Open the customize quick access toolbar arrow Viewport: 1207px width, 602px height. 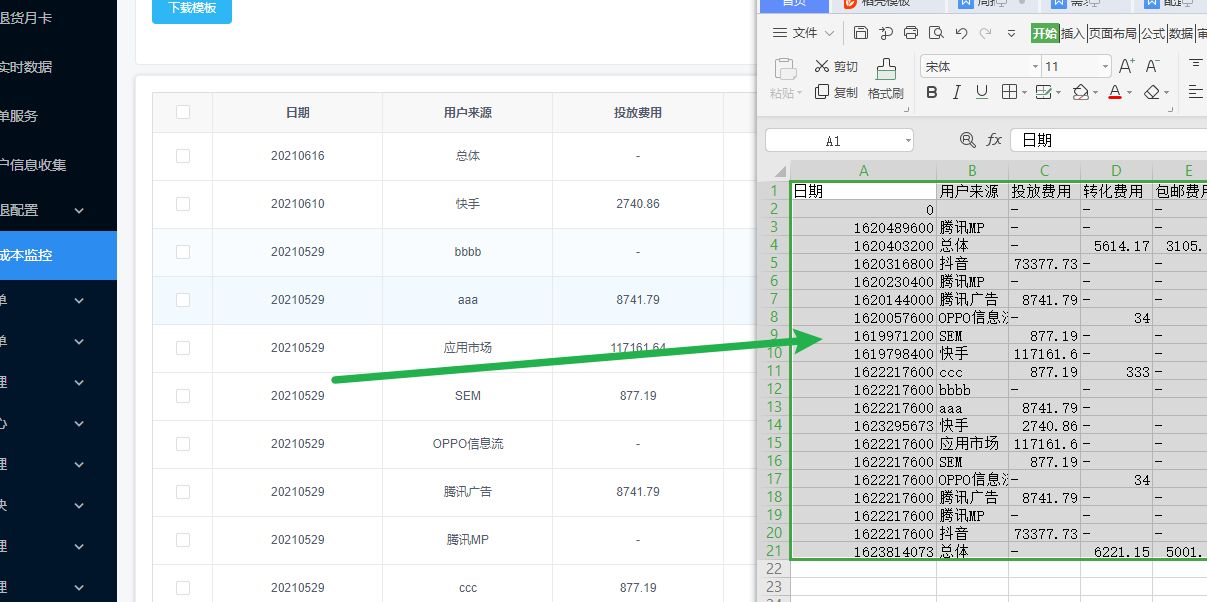click(x=1012, y=33)
